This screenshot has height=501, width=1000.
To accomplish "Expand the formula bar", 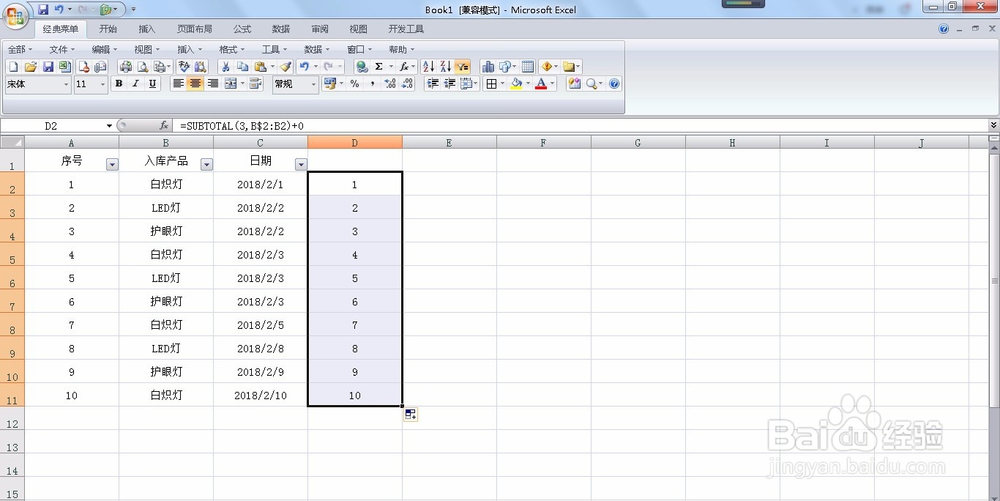I will 994,126.
